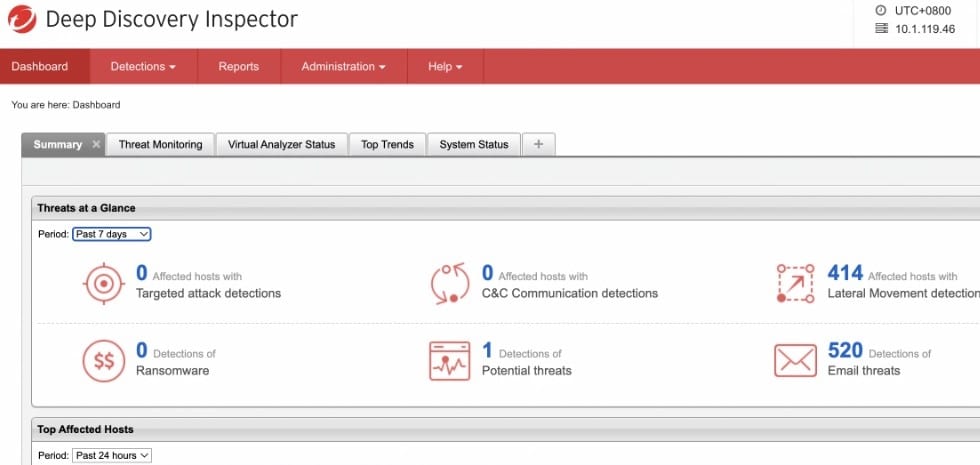
Task: Click the 'Email threats' label
Action: 864,371
